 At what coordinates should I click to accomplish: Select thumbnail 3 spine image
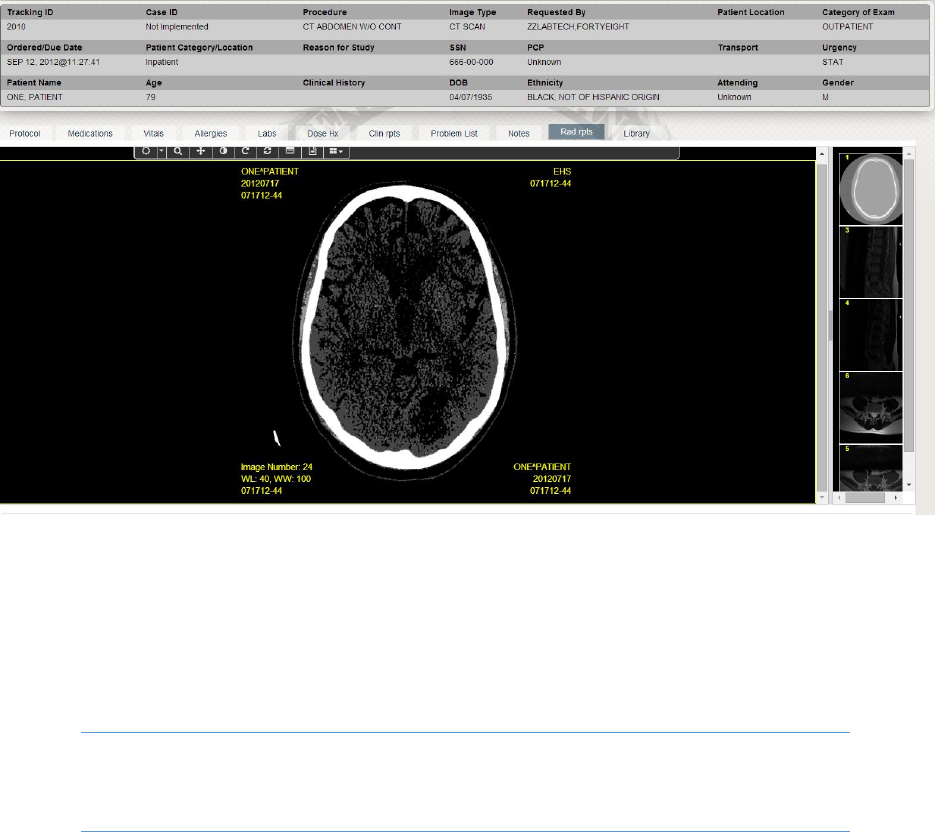click(x=871, y=262)
